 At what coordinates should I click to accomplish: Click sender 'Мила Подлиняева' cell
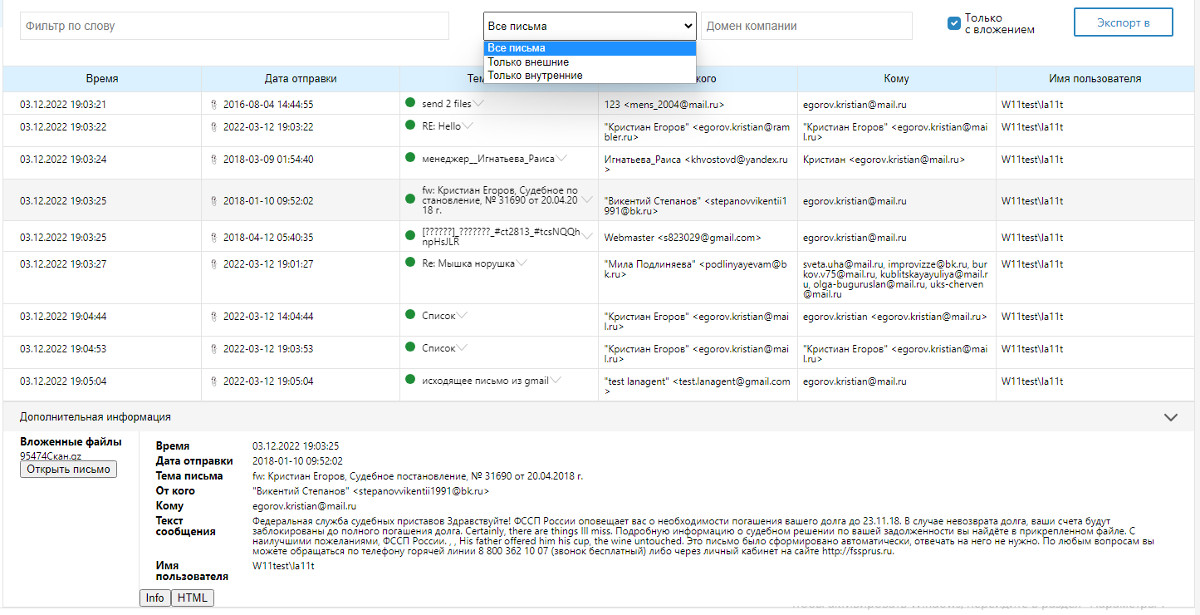[x=697, y=269]
